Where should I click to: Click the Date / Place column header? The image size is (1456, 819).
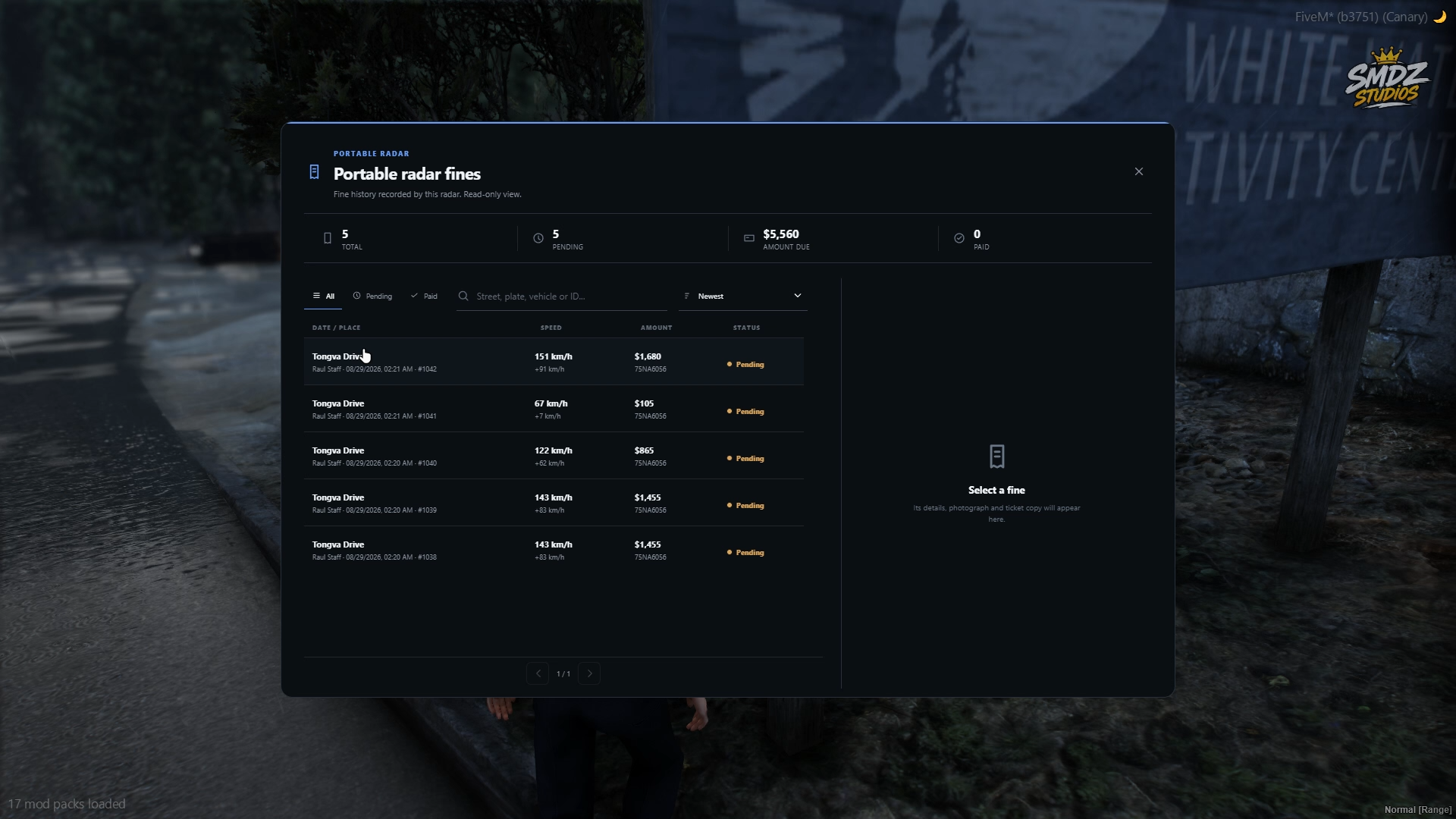click(x=336, y=328)
